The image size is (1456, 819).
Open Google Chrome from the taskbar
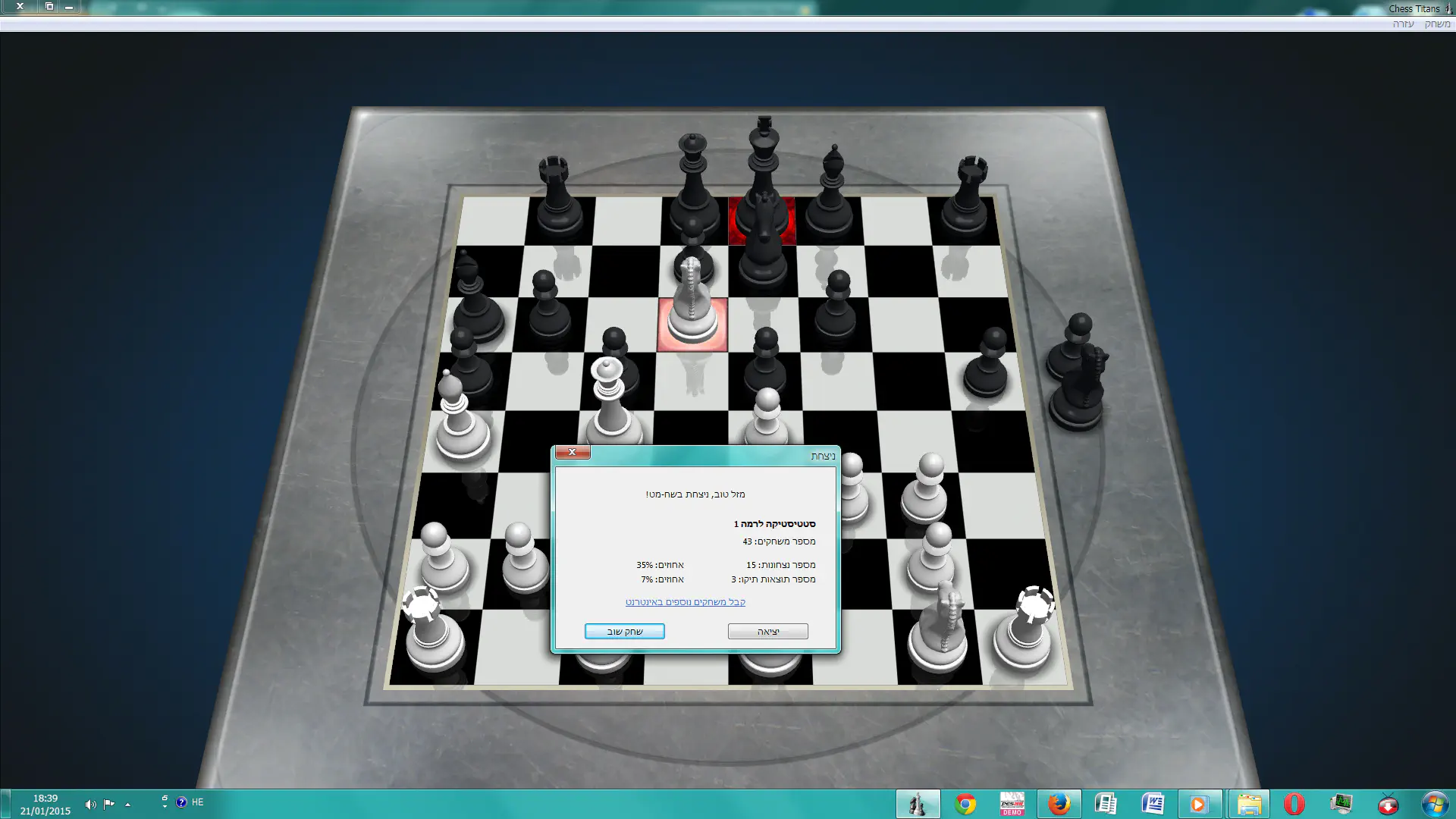tap(965, 804)
